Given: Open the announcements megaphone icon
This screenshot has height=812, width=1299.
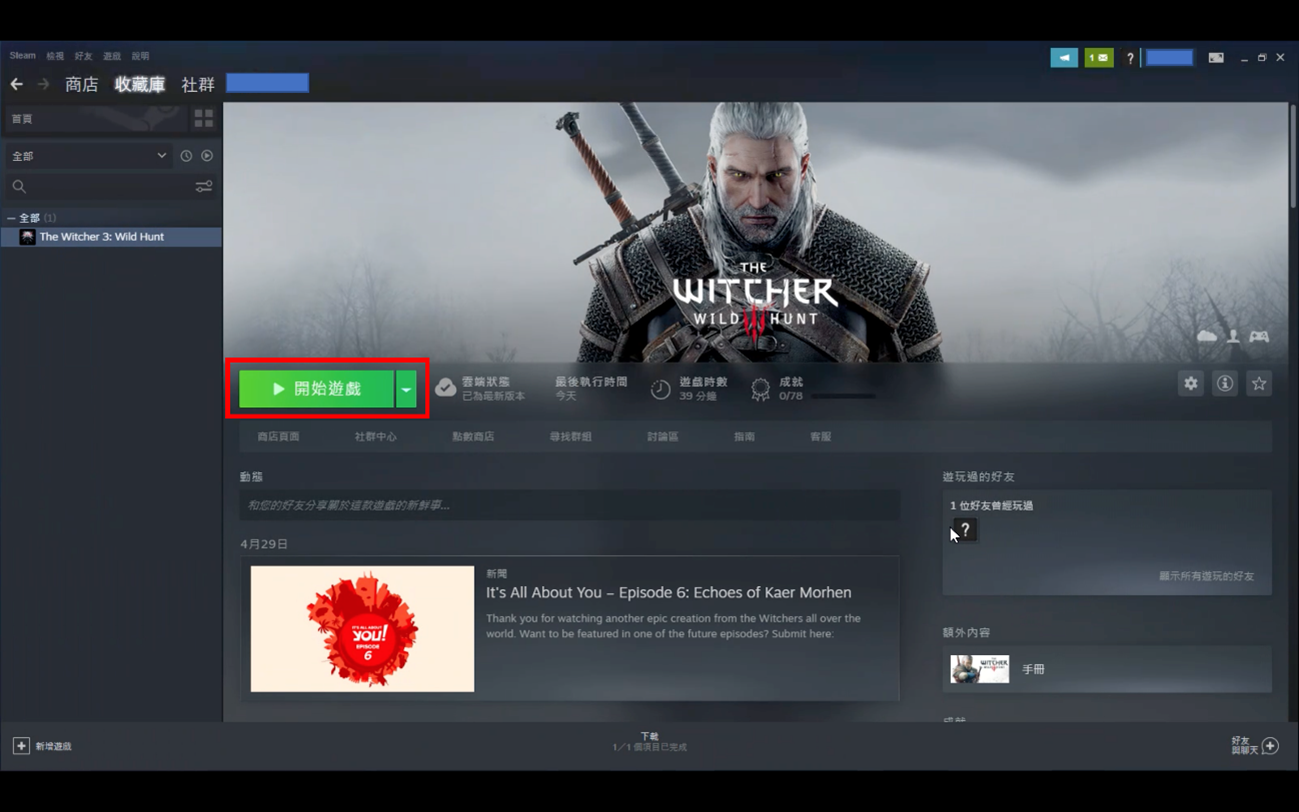Looking at the screenshot, I should click(1063, 58).
